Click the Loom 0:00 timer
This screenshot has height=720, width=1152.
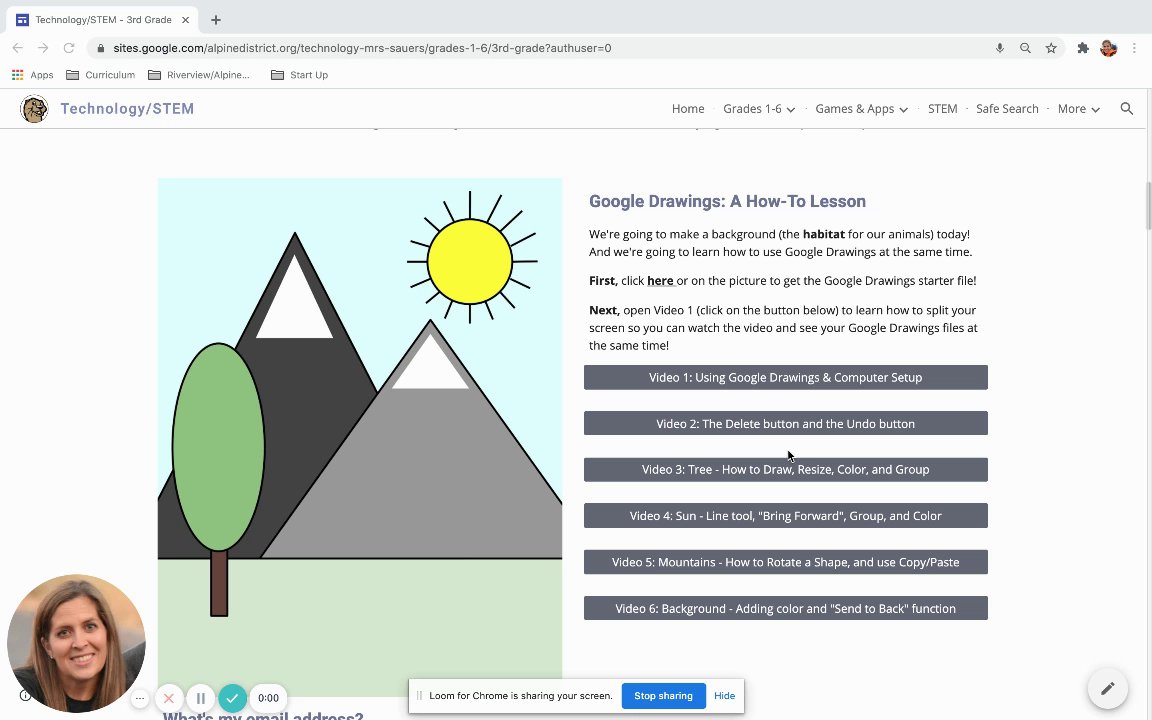pyautogui.click(x=268, y=698)
